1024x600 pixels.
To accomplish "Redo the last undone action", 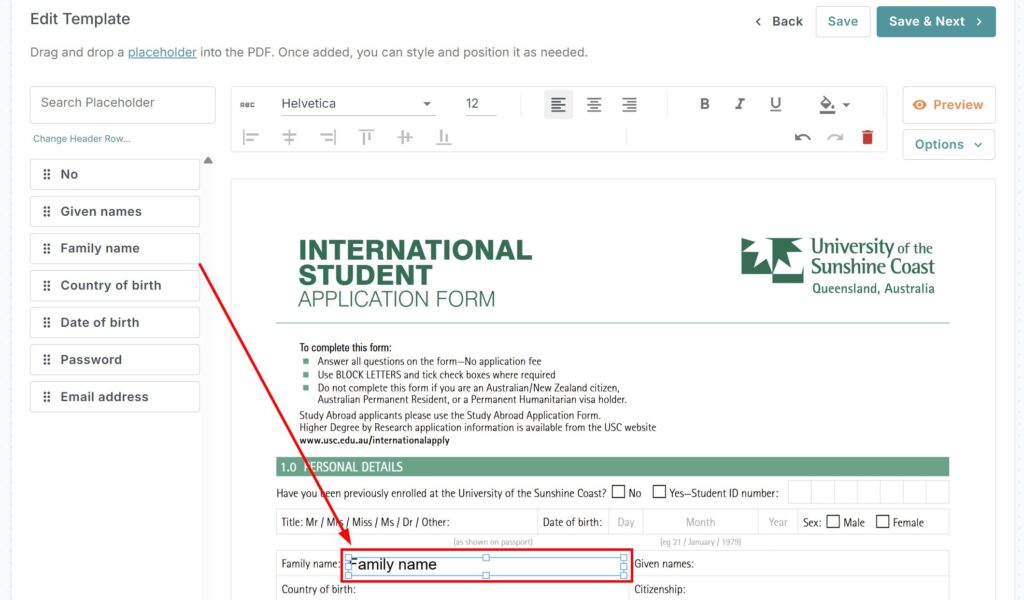I will [835, 137].
